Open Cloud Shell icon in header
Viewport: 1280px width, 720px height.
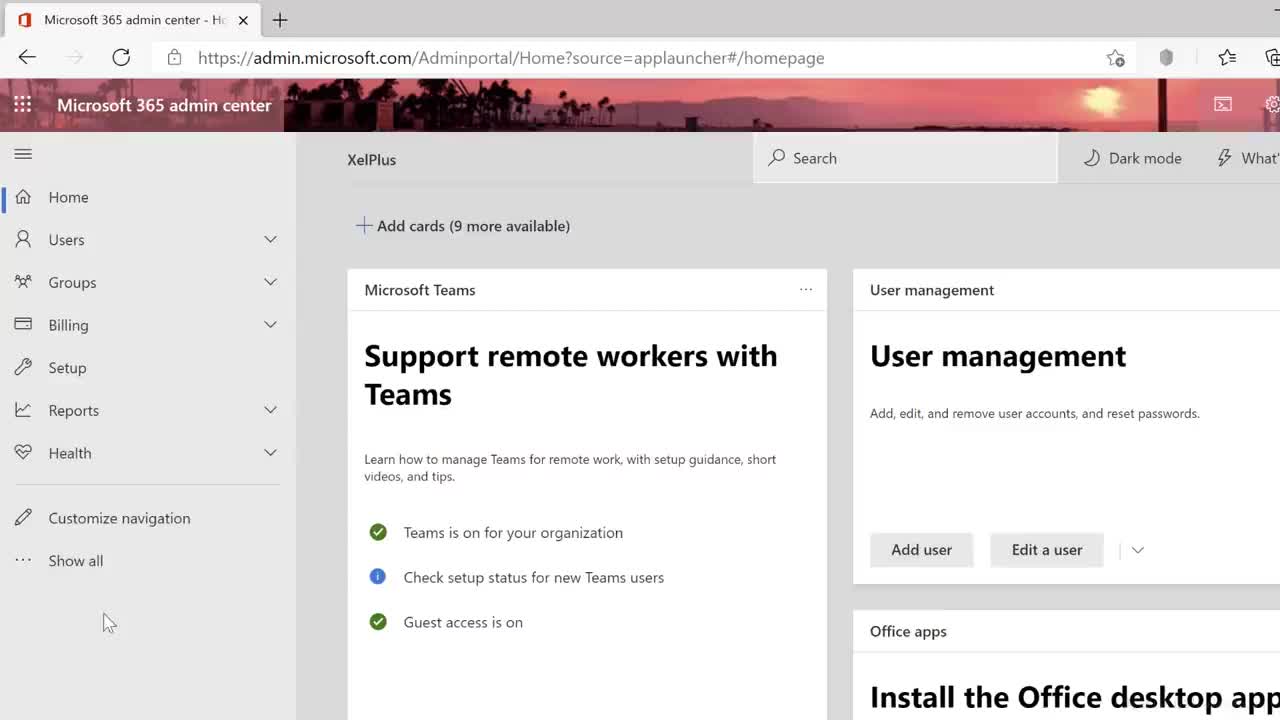pos(1223,104)
